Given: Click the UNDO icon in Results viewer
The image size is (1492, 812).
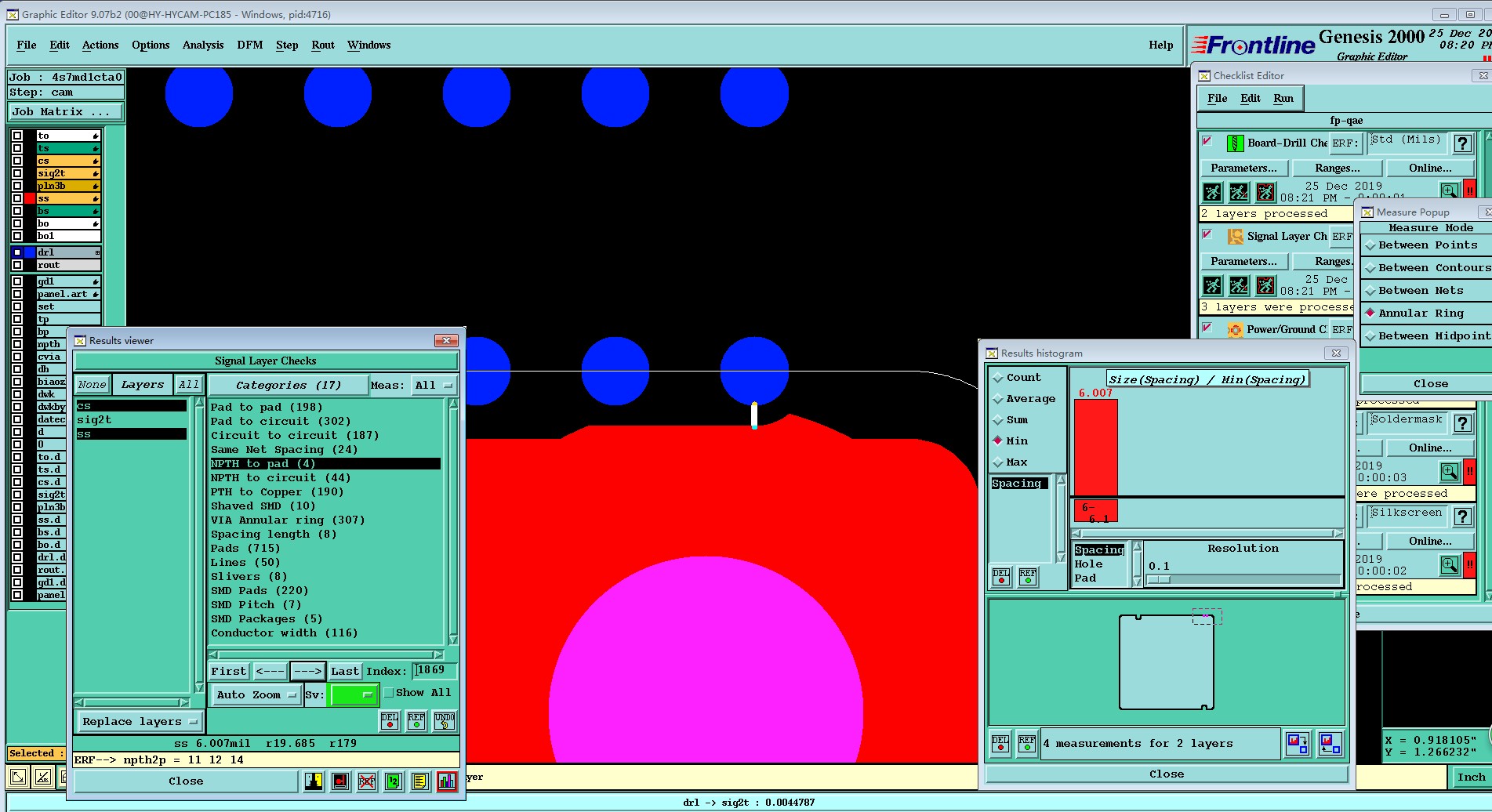Looking at the screenshot, I should tap(445, 721).
